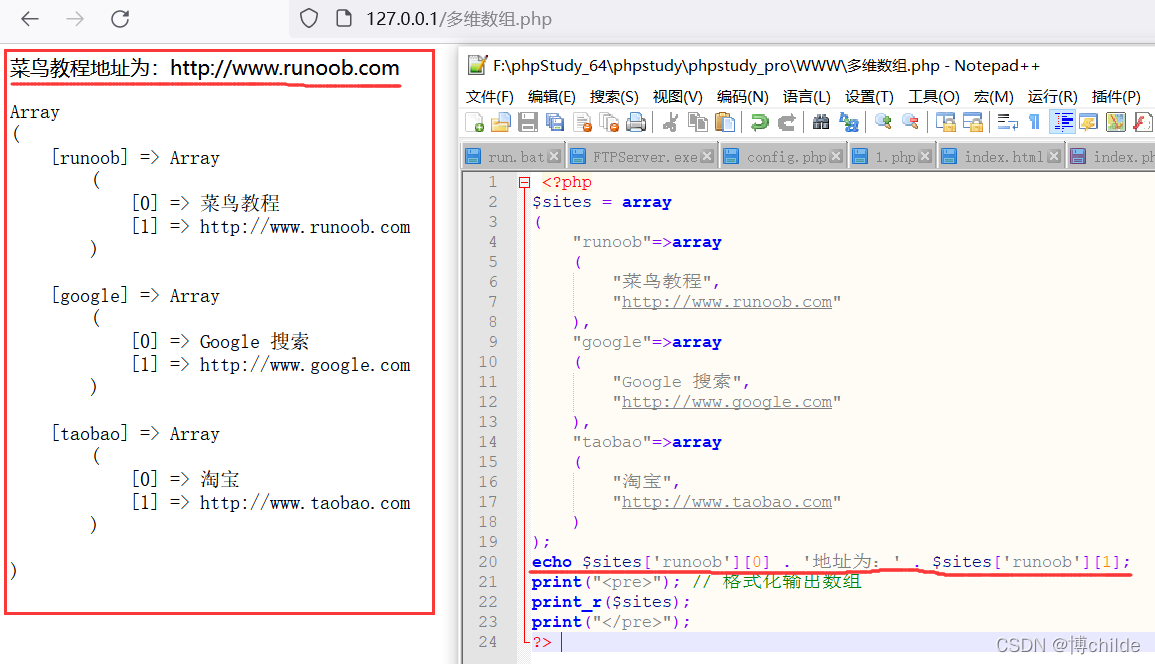Open 编辑(E) menu
The image size is (1155, 664).
click(x=552, y=97)
